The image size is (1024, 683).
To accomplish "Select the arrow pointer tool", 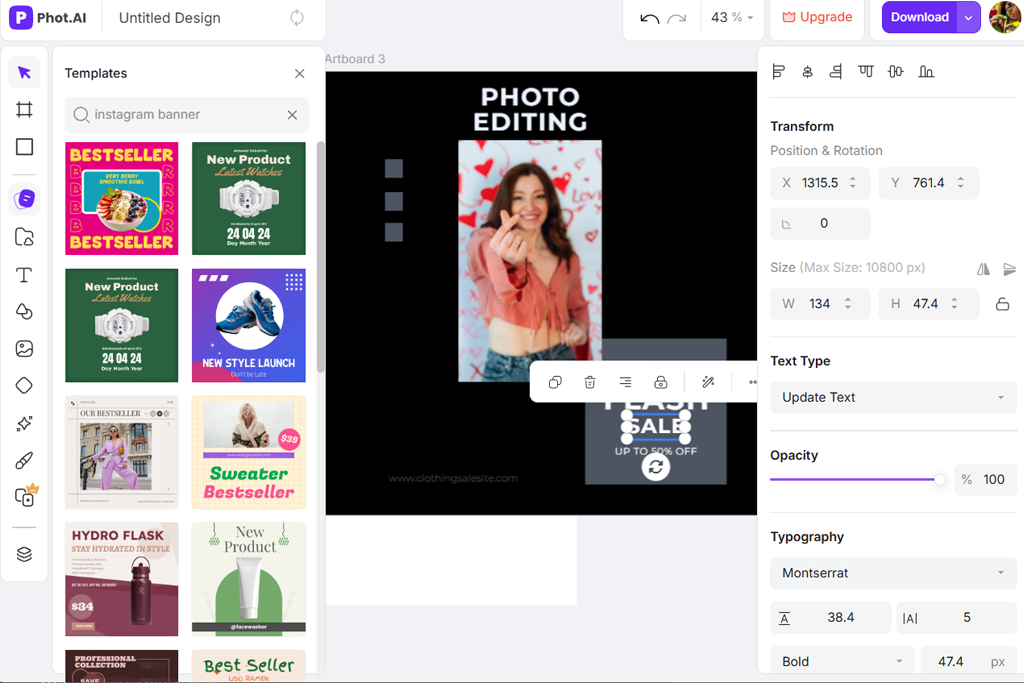I will pyautogui.click(x=24, y=72).
